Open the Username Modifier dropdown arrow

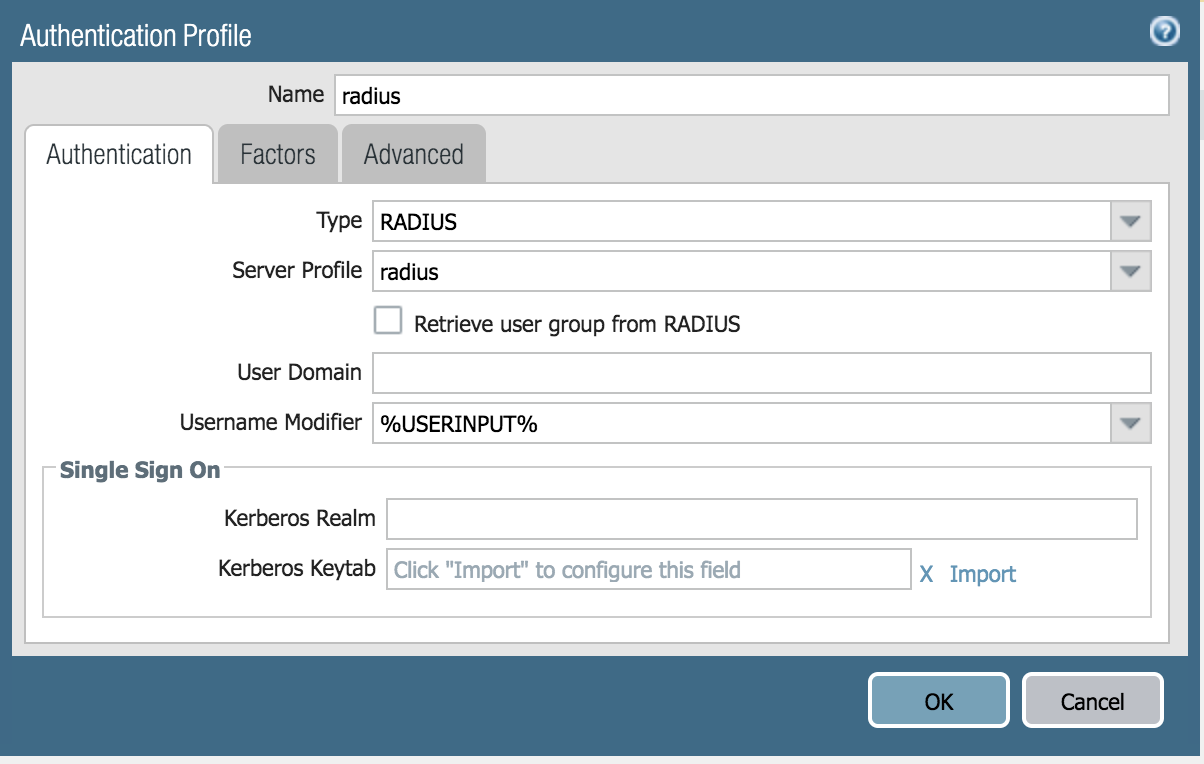click(x=1130, y=423)
